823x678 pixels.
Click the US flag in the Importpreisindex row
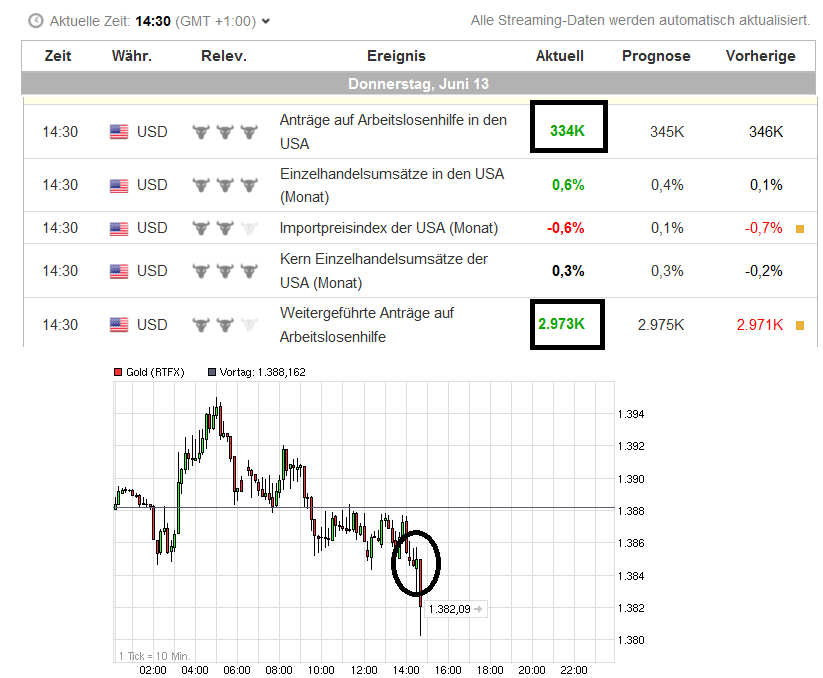(x=119, y=228)
